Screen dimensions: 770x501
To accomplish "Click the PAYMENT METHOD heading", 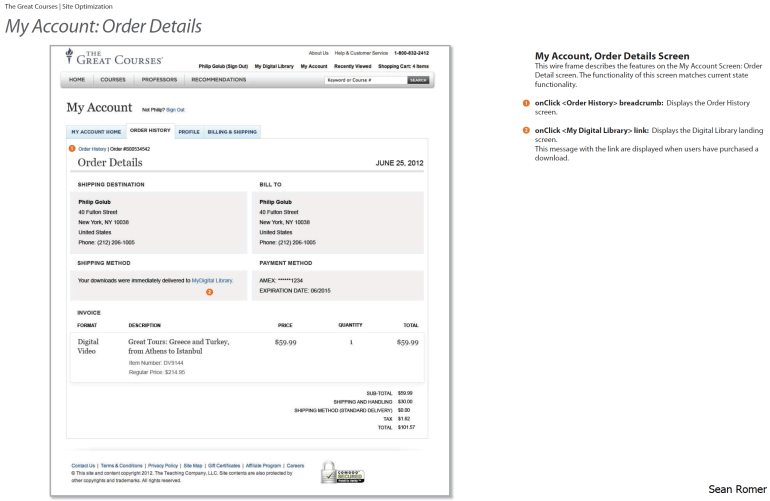I will [x=286, y=263].
